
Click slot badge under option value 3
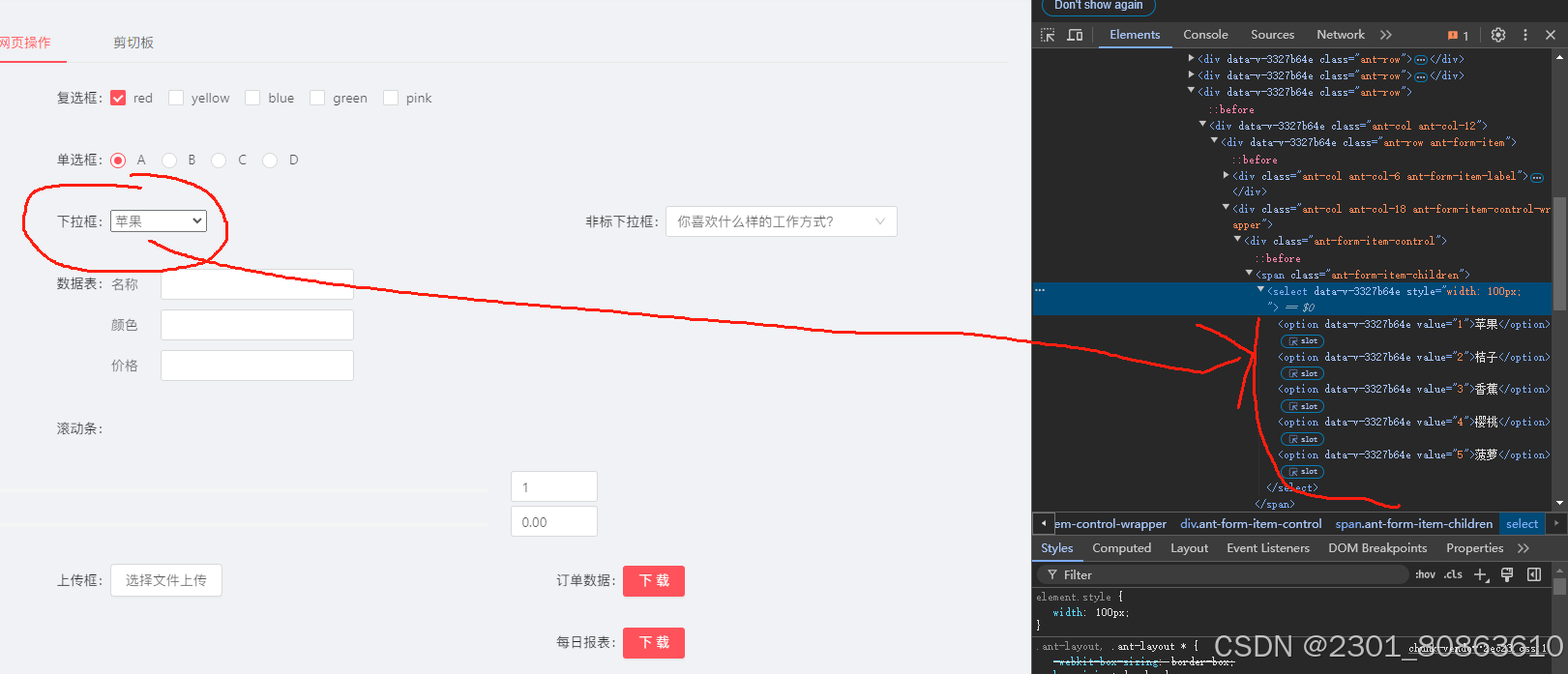pyautogui.click(x=1302, y=406)
